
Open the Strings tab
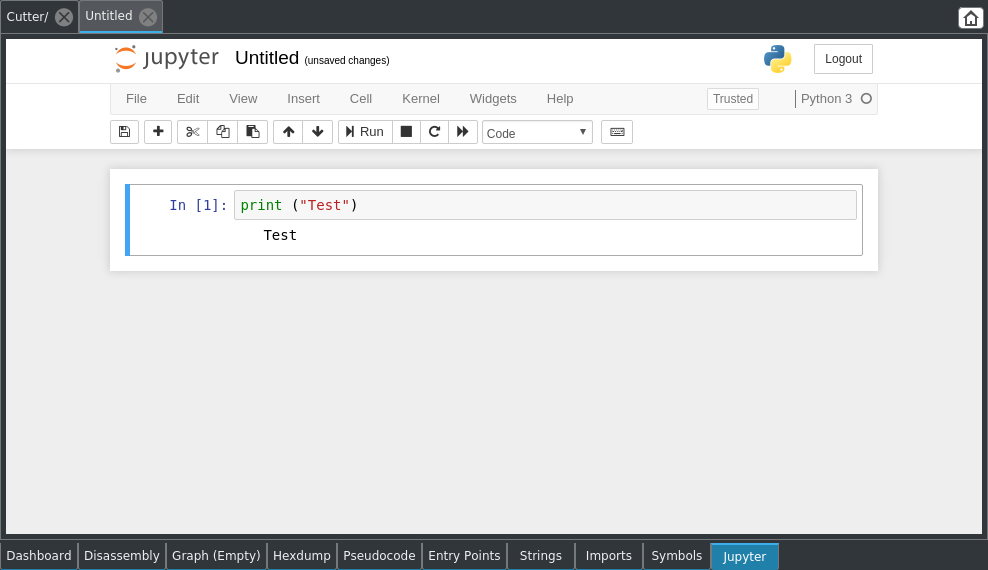[x=541, y=556]
